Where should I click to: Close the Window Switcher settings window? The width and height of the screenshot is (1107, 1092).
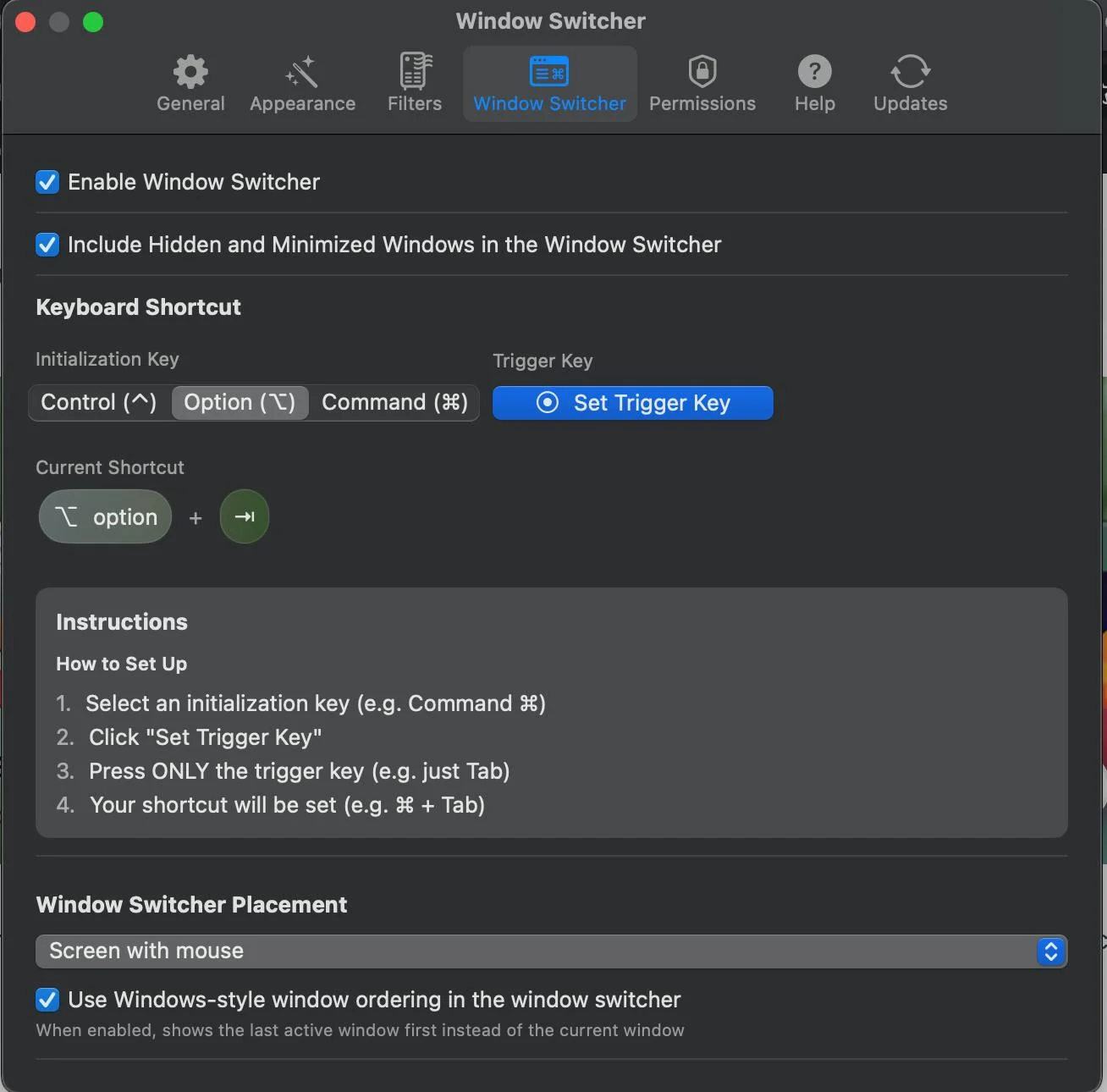click(x=25, y=22)
